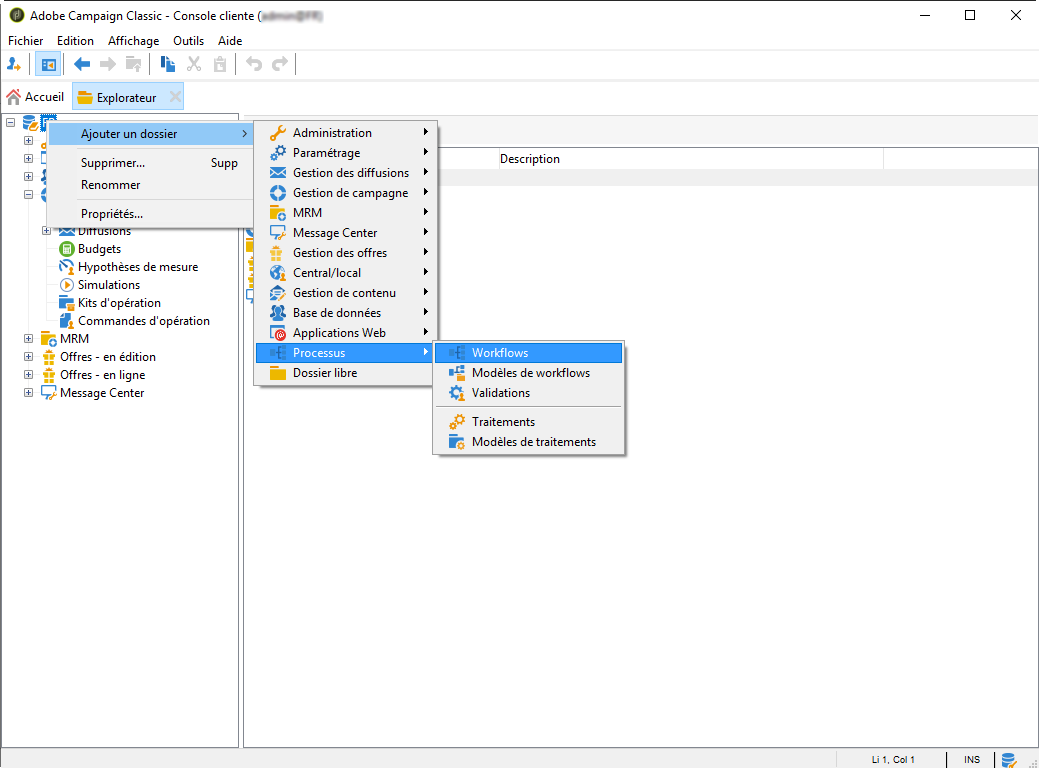Expand the Offres - en édition node
The width and height of the screenshot is (1039, 768).
28,357
